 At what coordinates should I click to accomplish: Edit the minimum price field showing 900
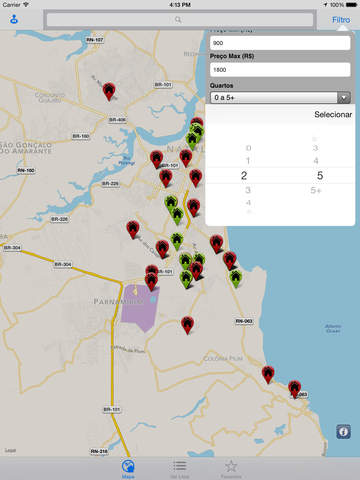280,43
